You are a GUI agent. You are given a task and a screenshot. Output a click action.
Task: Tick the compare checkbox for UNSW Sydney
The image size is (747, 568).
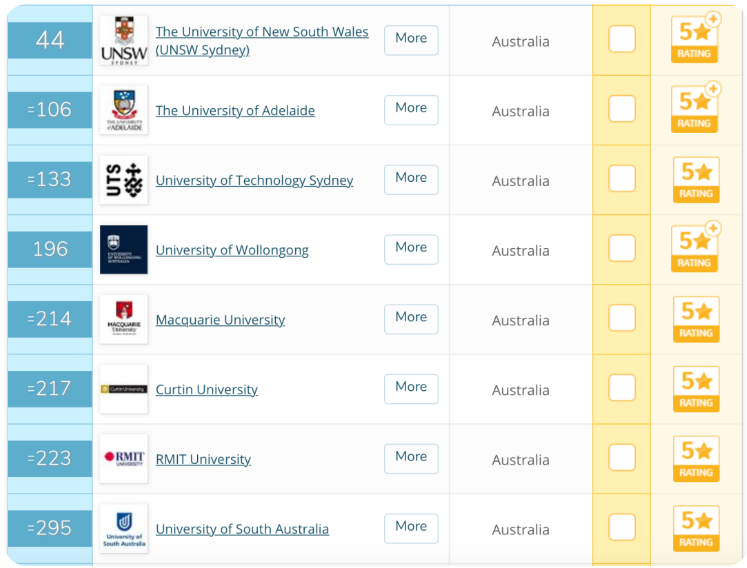pyautogui.click(x=622, y=39)
